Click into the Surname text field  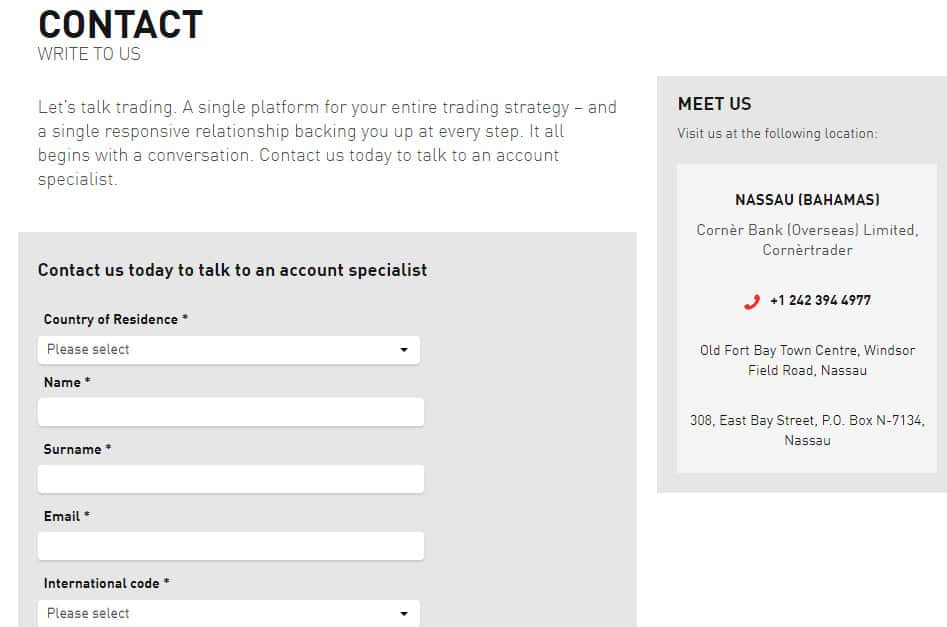(x=231, y=479)
